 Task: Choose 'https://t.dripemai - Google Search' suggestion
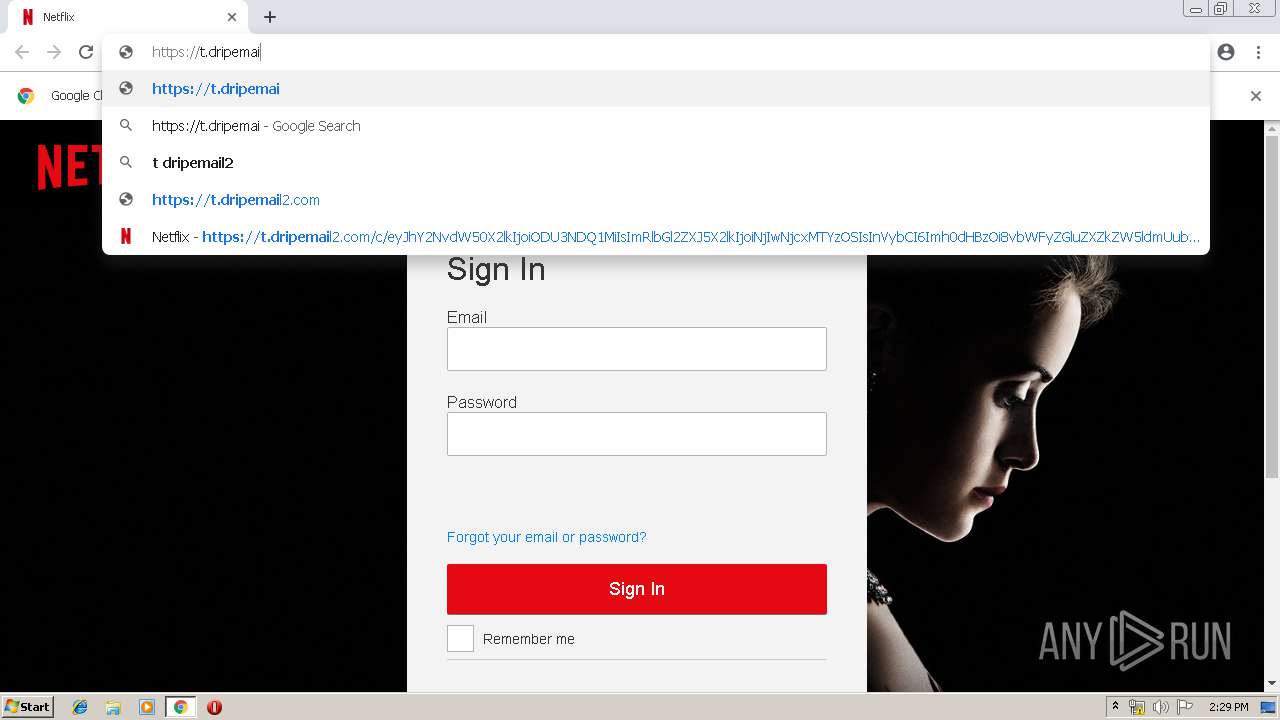pyautogui.click(x=656, y=125)
